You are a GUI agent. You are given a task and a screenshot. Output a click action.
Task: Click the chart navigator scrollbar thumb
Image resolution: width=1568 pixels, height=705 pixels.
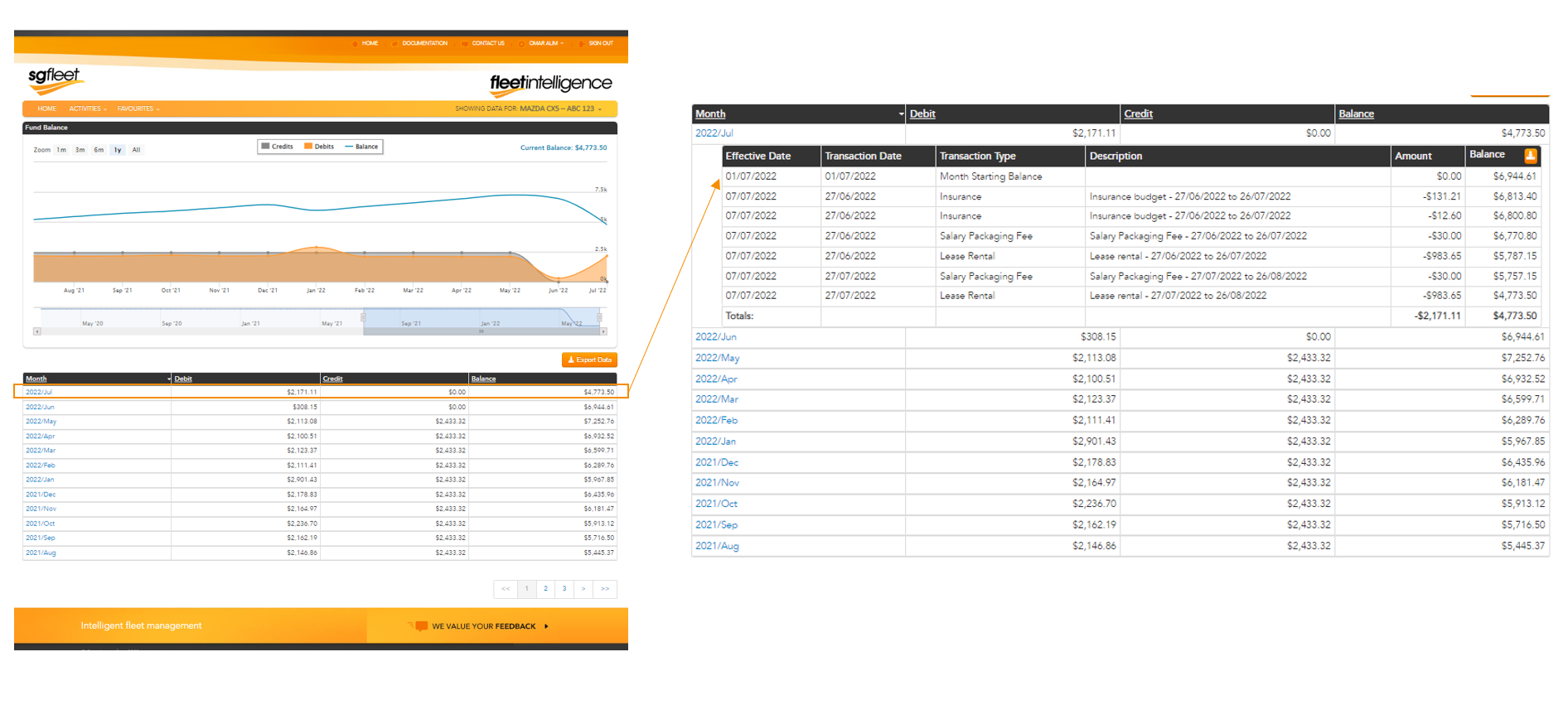coord(481,331)
